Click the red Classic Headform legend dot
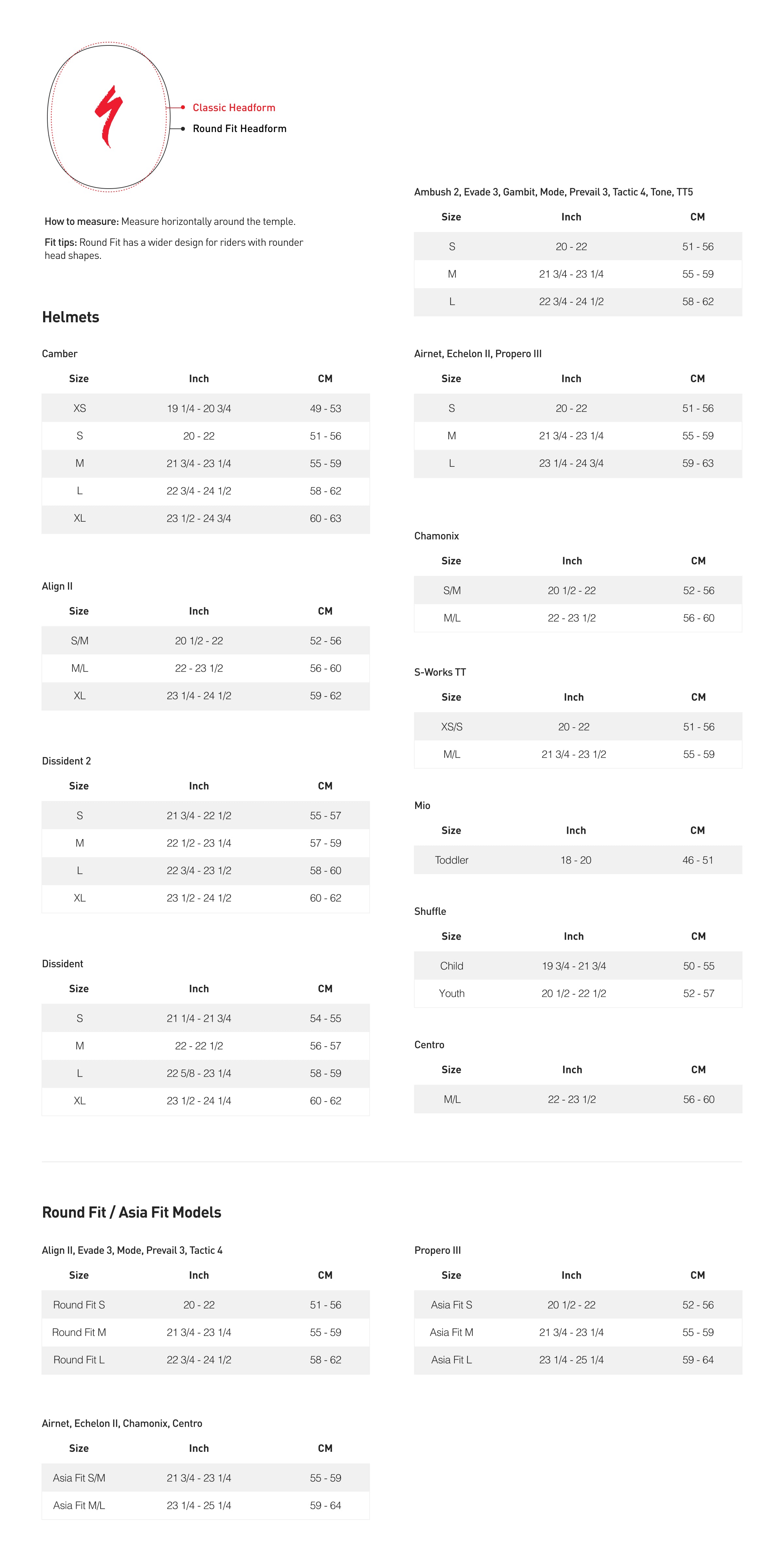Viewport: 784px width, 1565px height. point(183,108)
